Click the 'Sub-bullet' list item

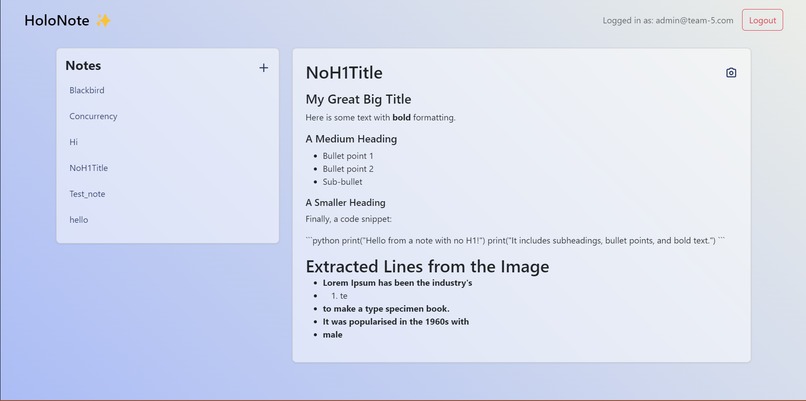(342, 181)
